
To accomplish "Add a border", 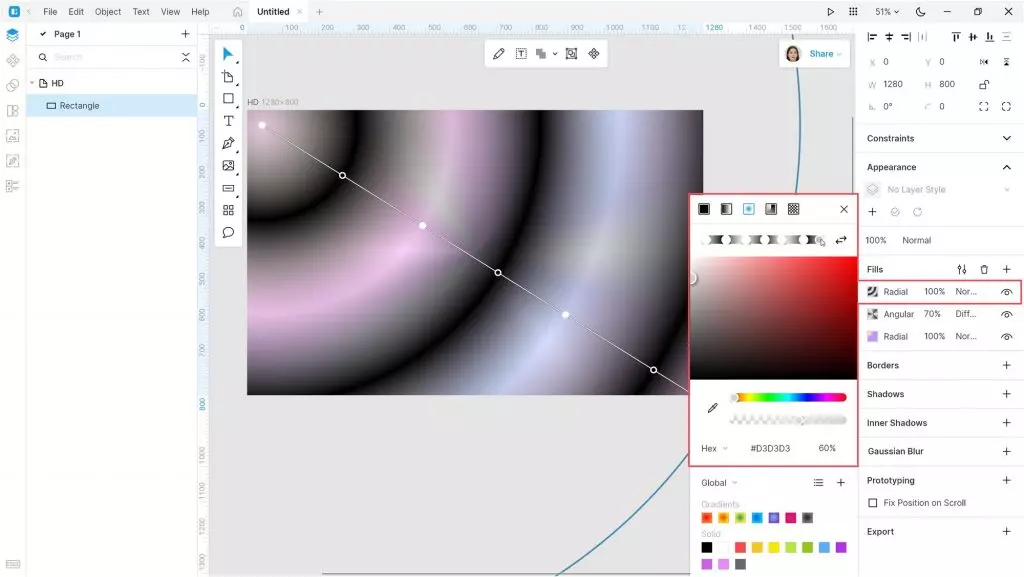I will click(1006, 366).
